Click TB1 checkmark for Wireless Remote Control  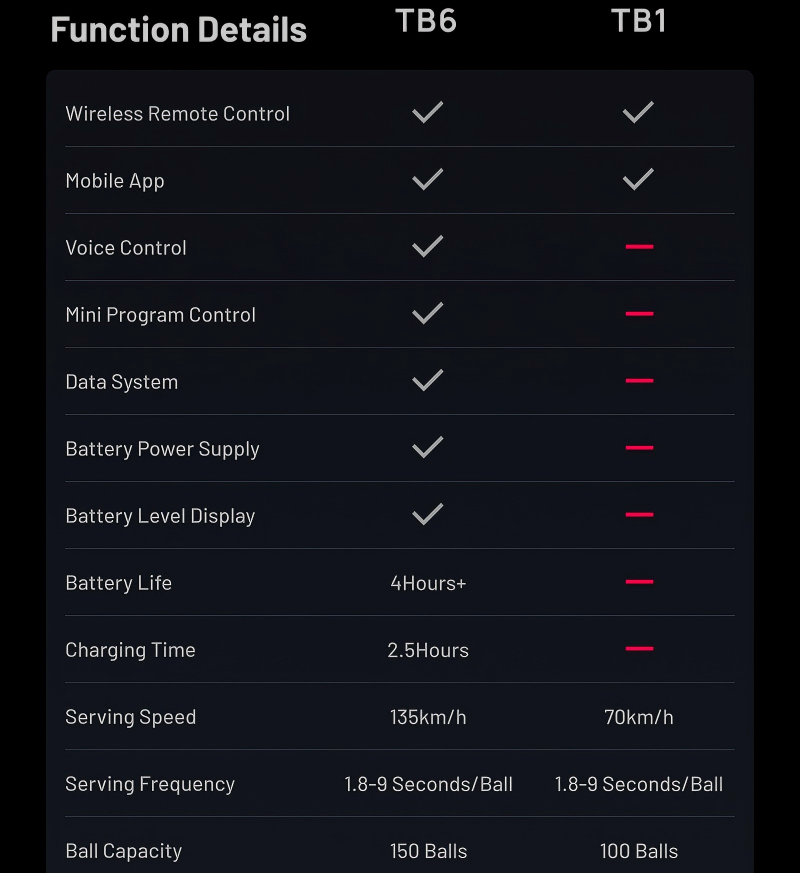coord(638,113)
